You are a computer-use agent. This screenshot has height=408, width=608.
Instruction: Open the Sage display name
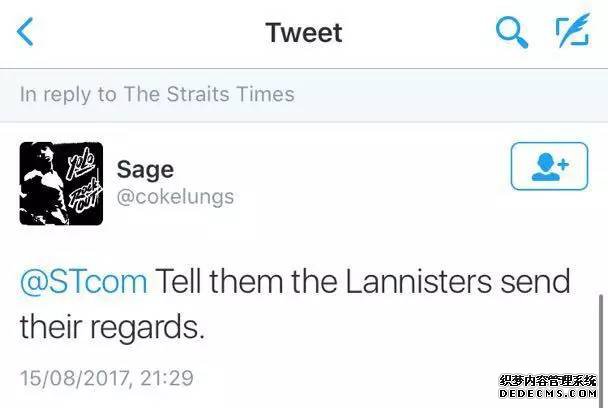[x=145, y=170]
